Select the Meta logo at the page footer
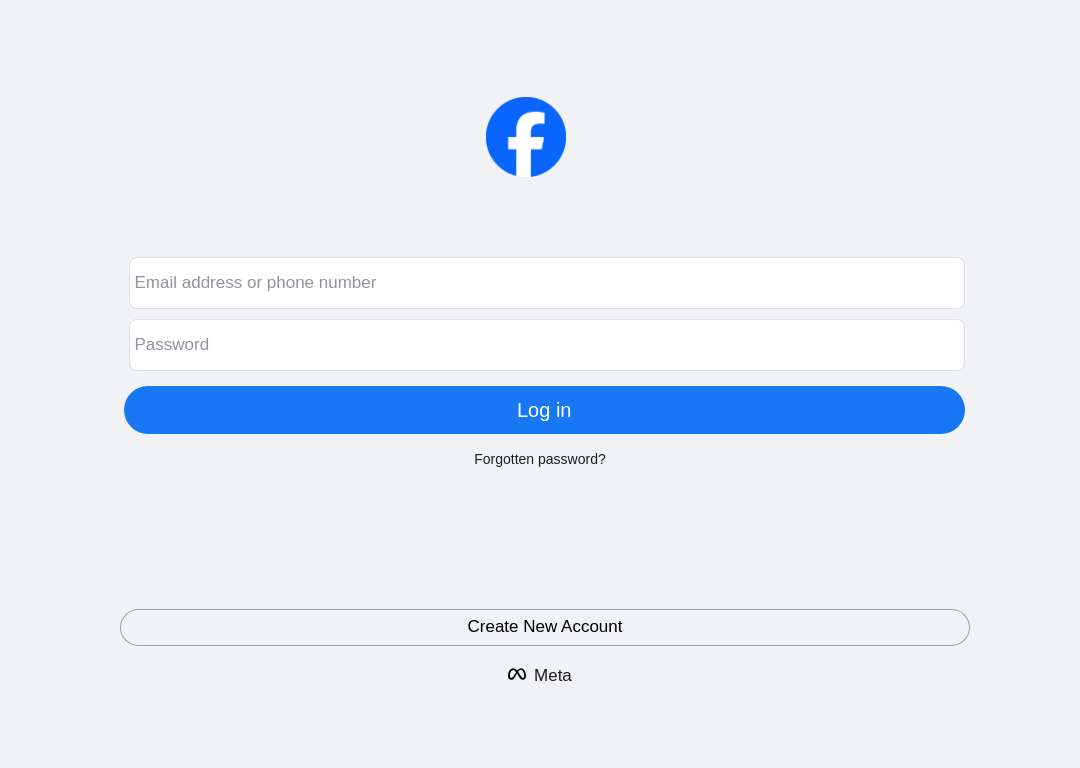The height and width of the screenshot is (768, 1080). coord(539,675)
